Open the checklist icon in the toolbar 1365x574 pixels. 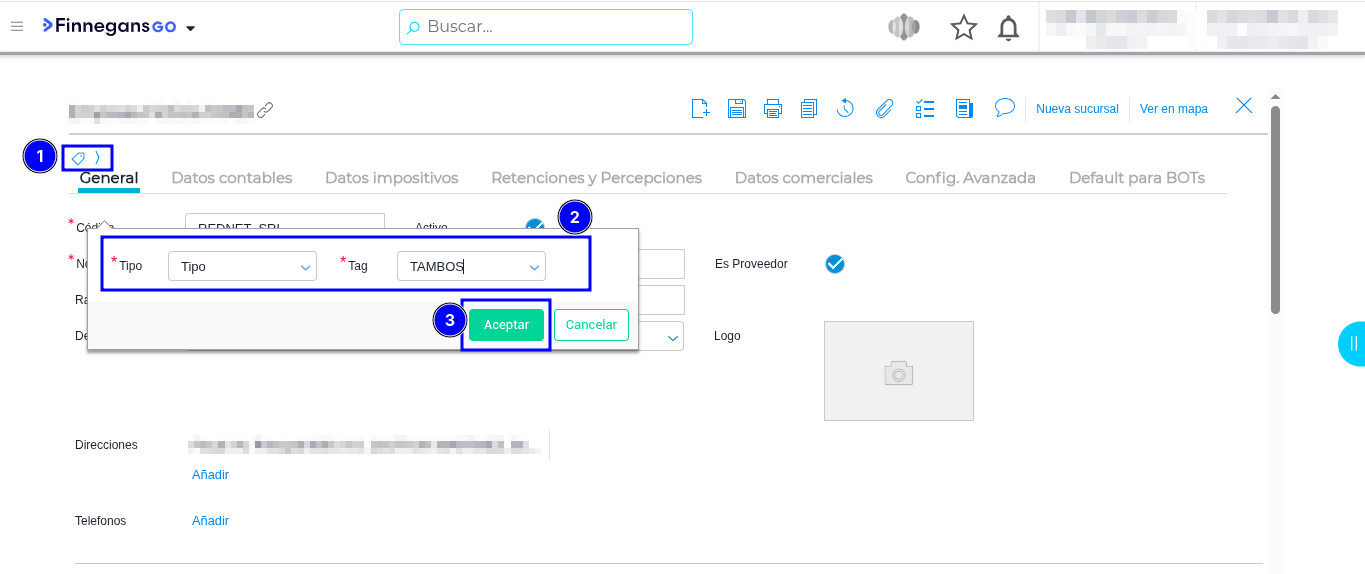[x=925, y=108]
